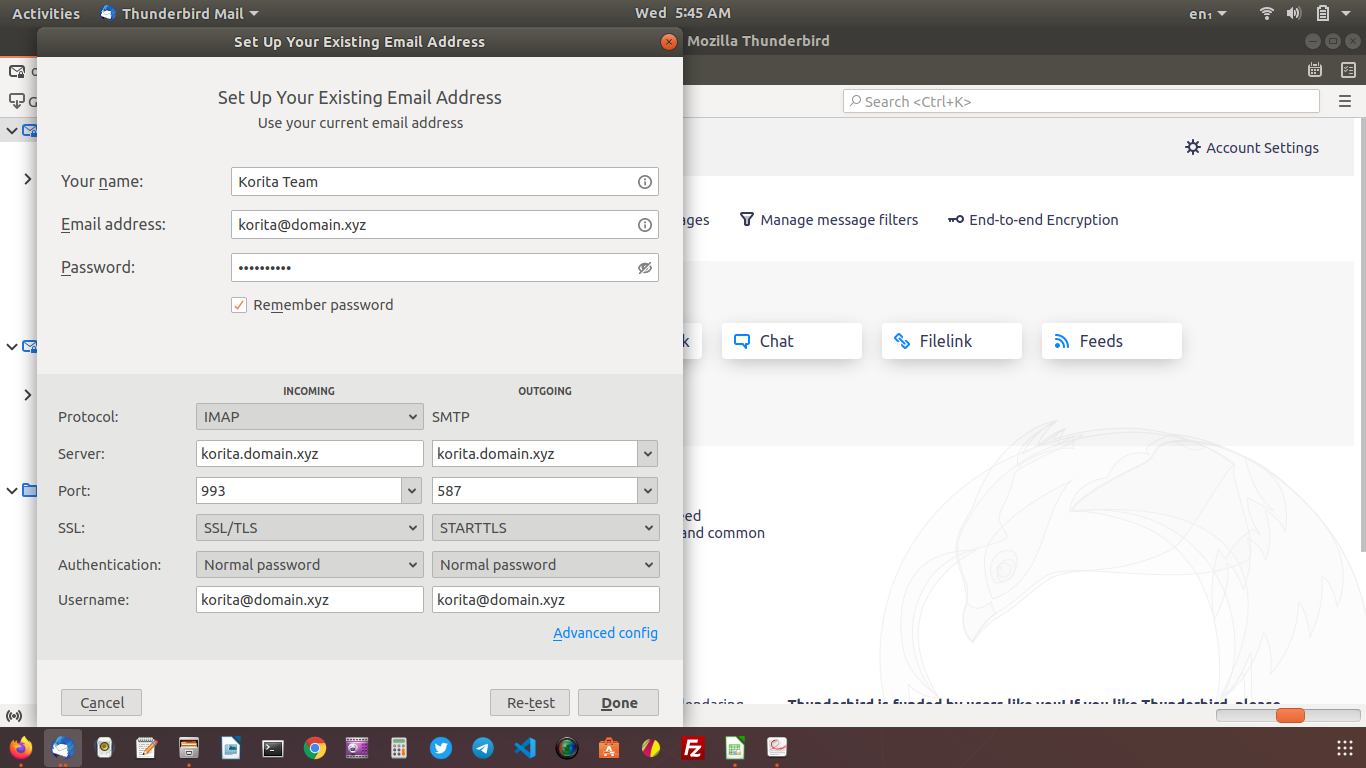Viewport: 1366px width, 768px height.
Task: Open Filelink settings
Action: 951,341
